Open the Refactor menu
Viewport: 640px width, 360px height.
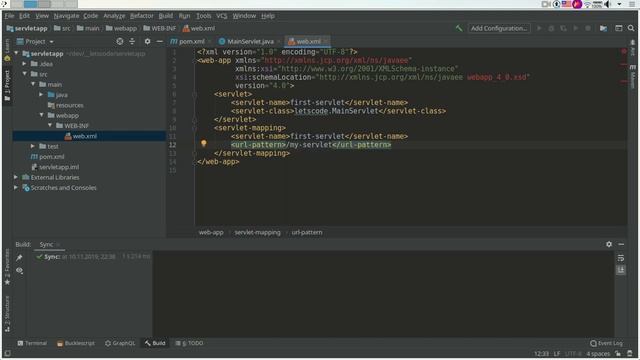click(142, 16)
